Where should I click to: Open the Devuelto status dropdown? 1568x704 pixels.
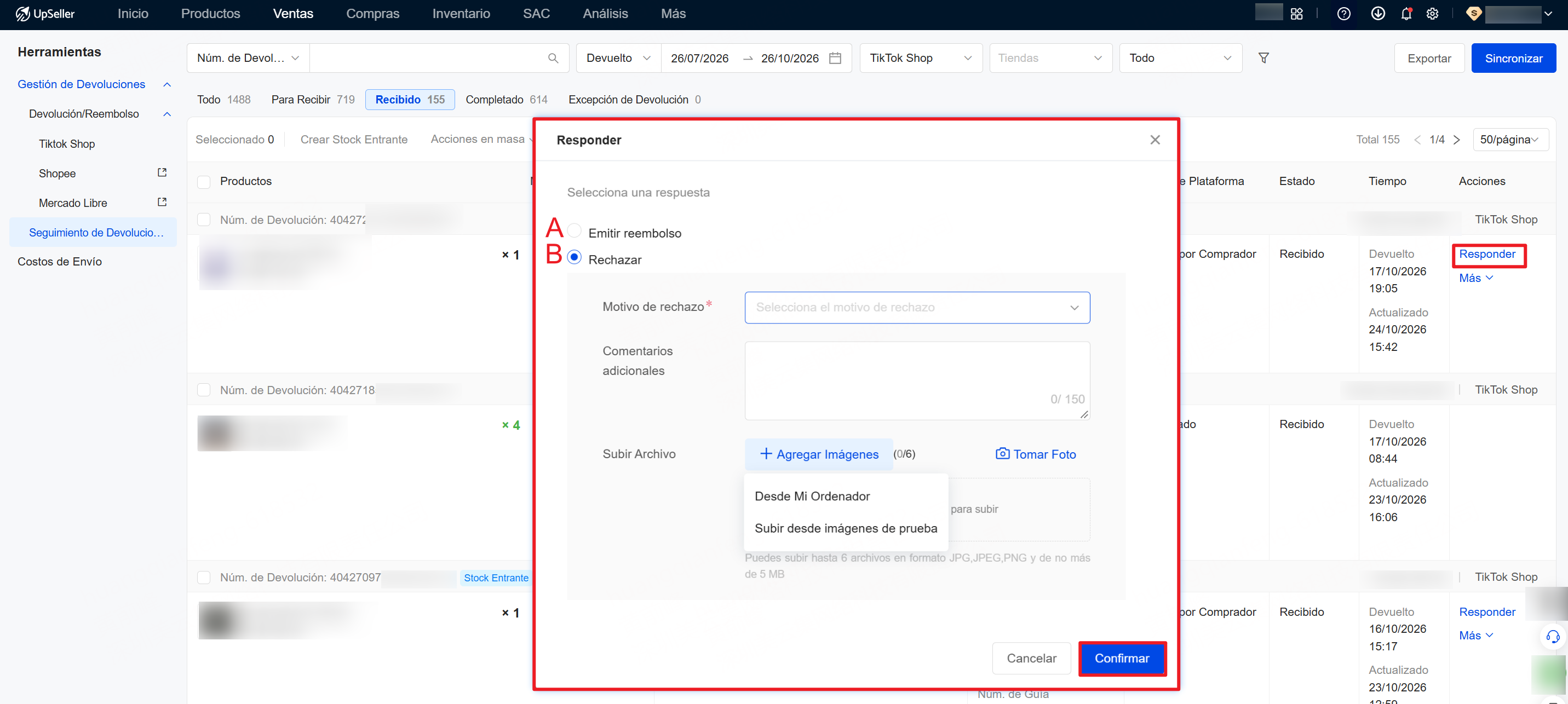[618, 59]
